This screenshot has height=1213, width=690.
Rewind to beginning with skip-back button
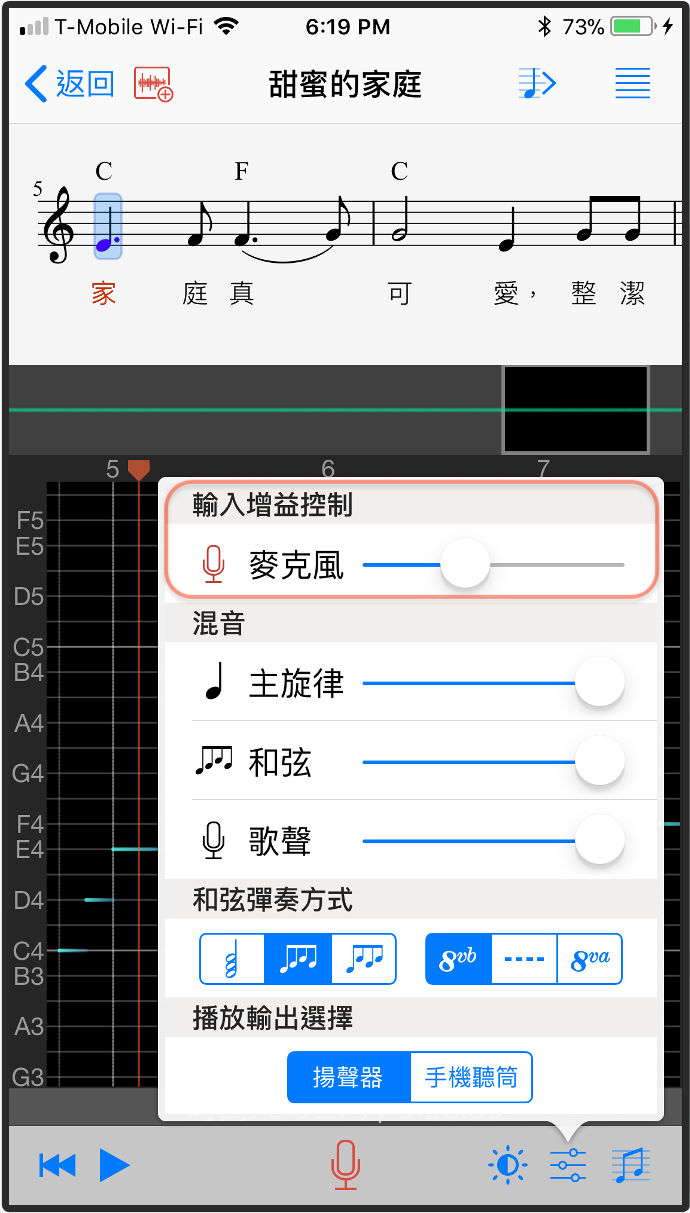pos(57,1165)
